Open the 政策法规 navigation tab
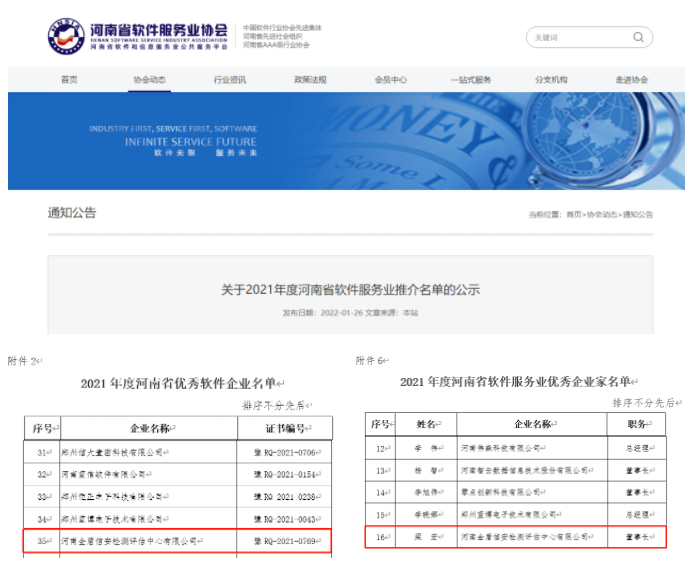This screenshot has width=691, height=563. [x=310, y=80]
